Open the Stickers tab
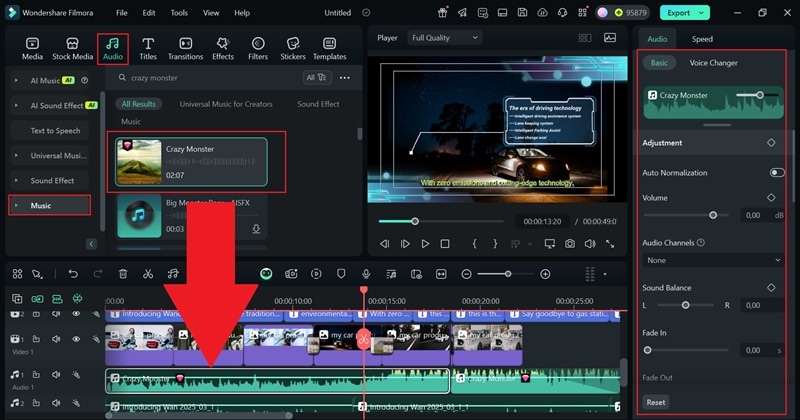Viewport: 800px width, 420px height. [293, 49]
